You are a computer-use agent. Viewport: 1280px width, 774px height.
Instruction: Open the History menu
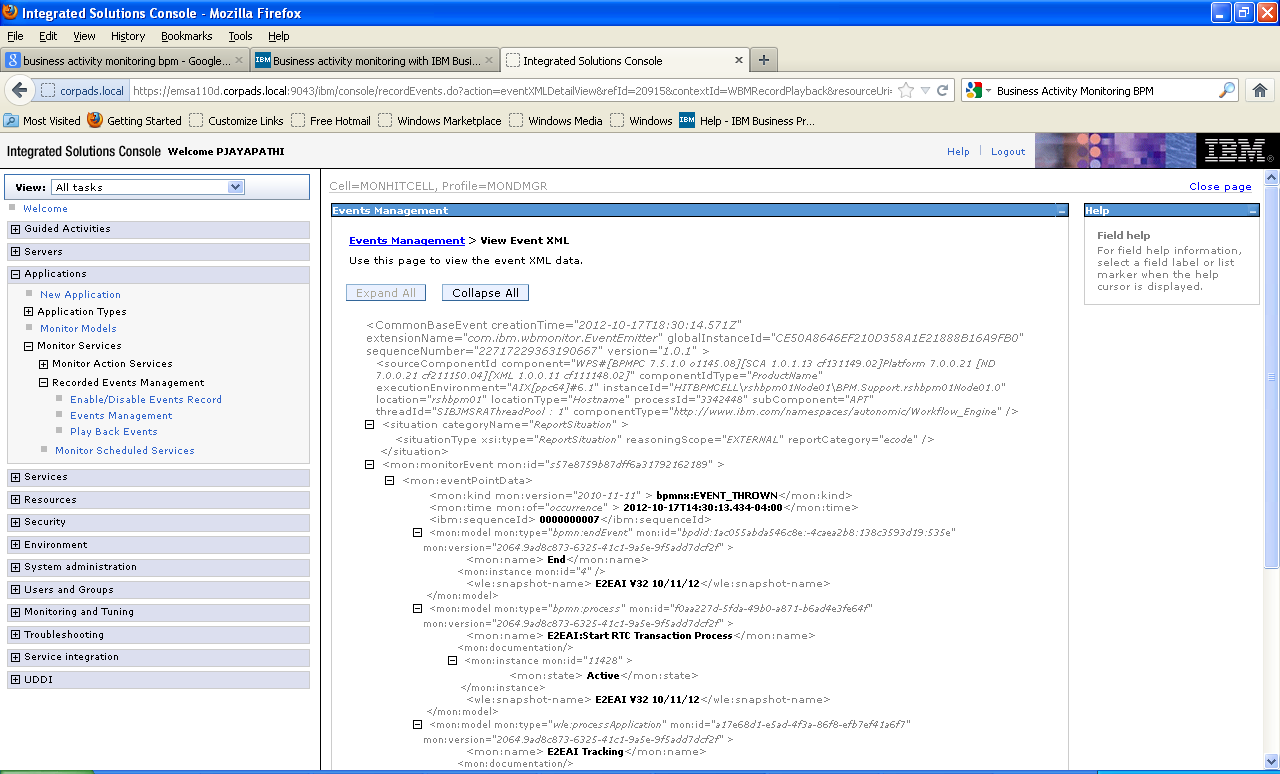pyautogui.click(x=128, y=36)
